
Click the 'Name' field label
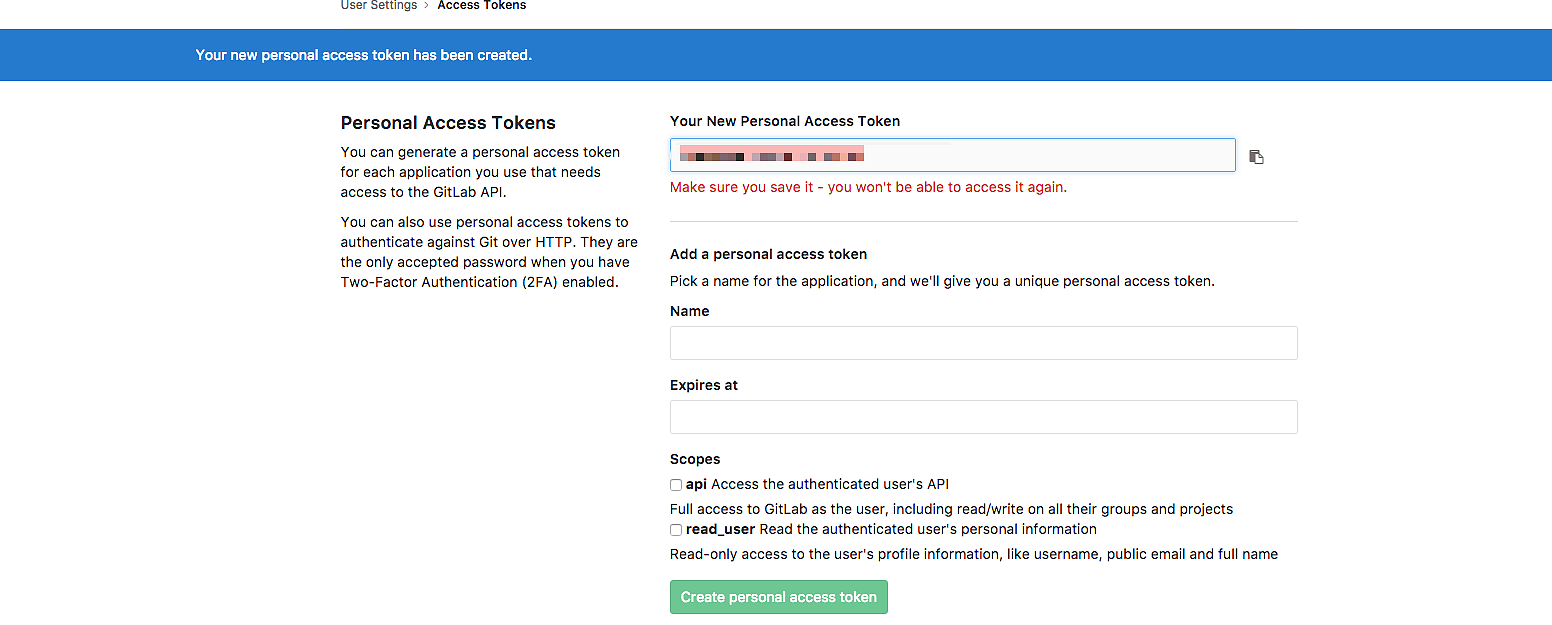pos(689,311)
